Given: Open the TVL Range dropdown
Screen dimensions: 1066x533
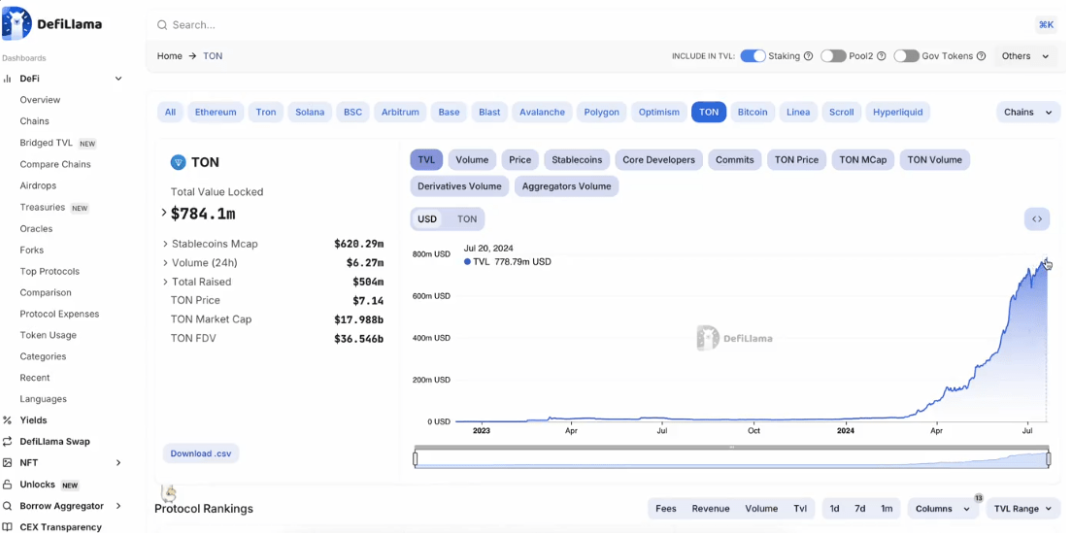Looking at the screenshot, I should 1022,509.
